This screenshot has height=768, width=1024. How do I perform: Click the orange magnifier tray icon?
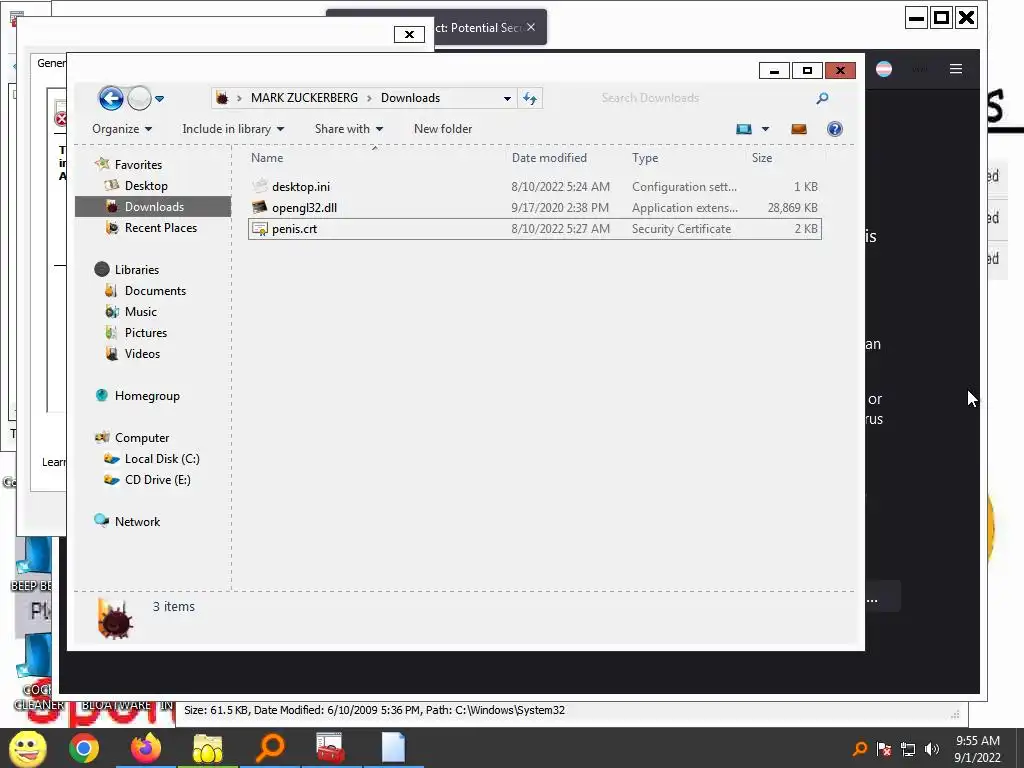(860, 749)
